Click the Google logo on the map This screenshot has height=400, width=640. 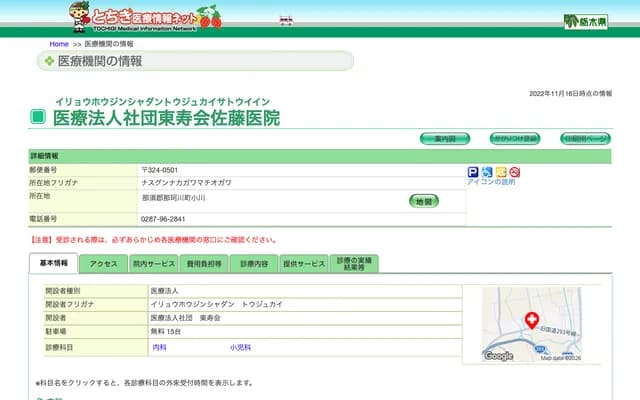[x=498, y=356]
